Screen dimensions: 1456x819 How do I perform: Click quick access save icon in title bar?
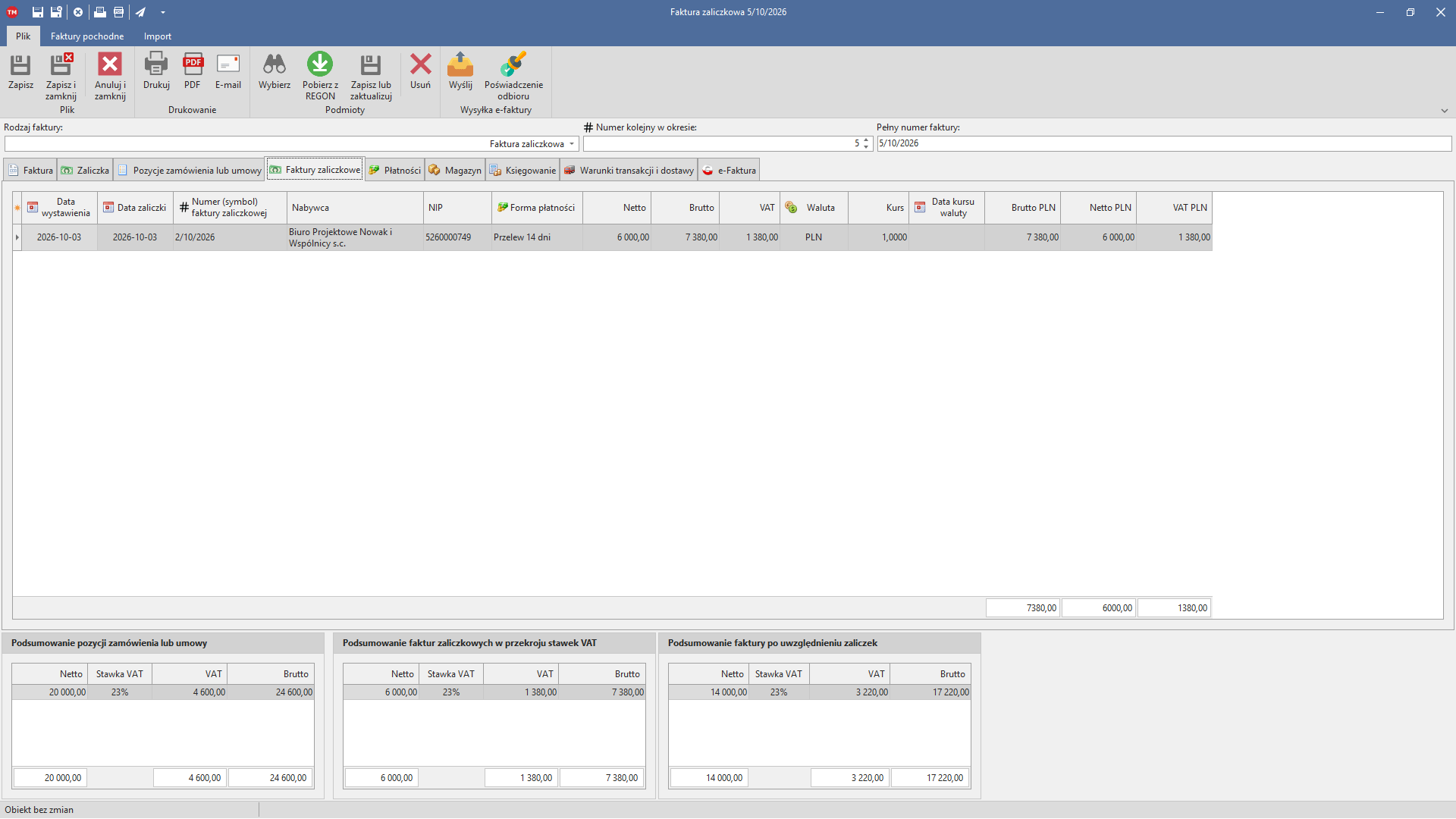37,12
